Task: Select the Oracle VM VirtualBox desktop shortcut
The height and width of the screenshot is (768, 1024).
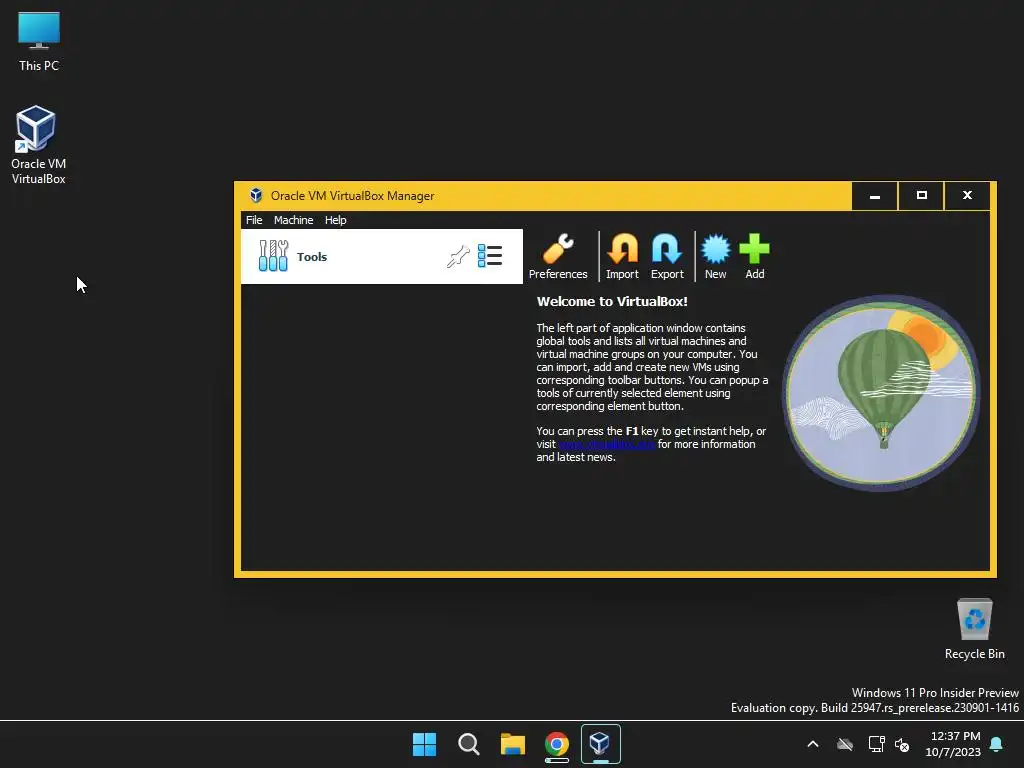Action: [x=38, y=145]
